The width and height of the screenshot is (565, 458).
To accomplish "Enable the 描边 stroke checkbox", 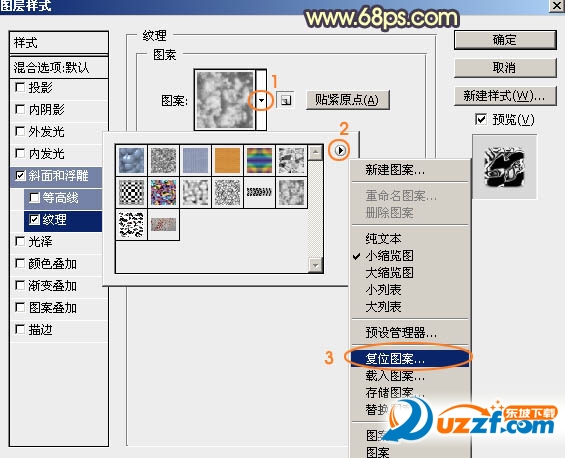I will click(20, 329).
